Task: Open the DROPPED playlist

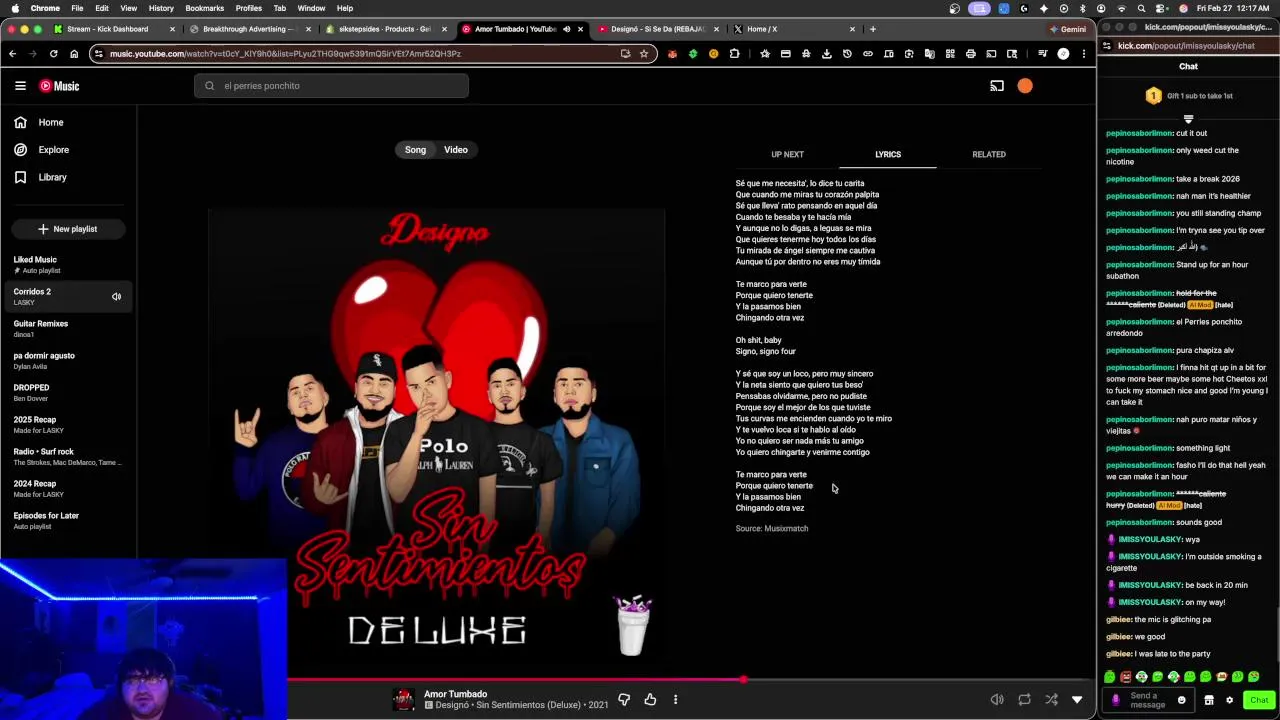Action: (68, 392)
